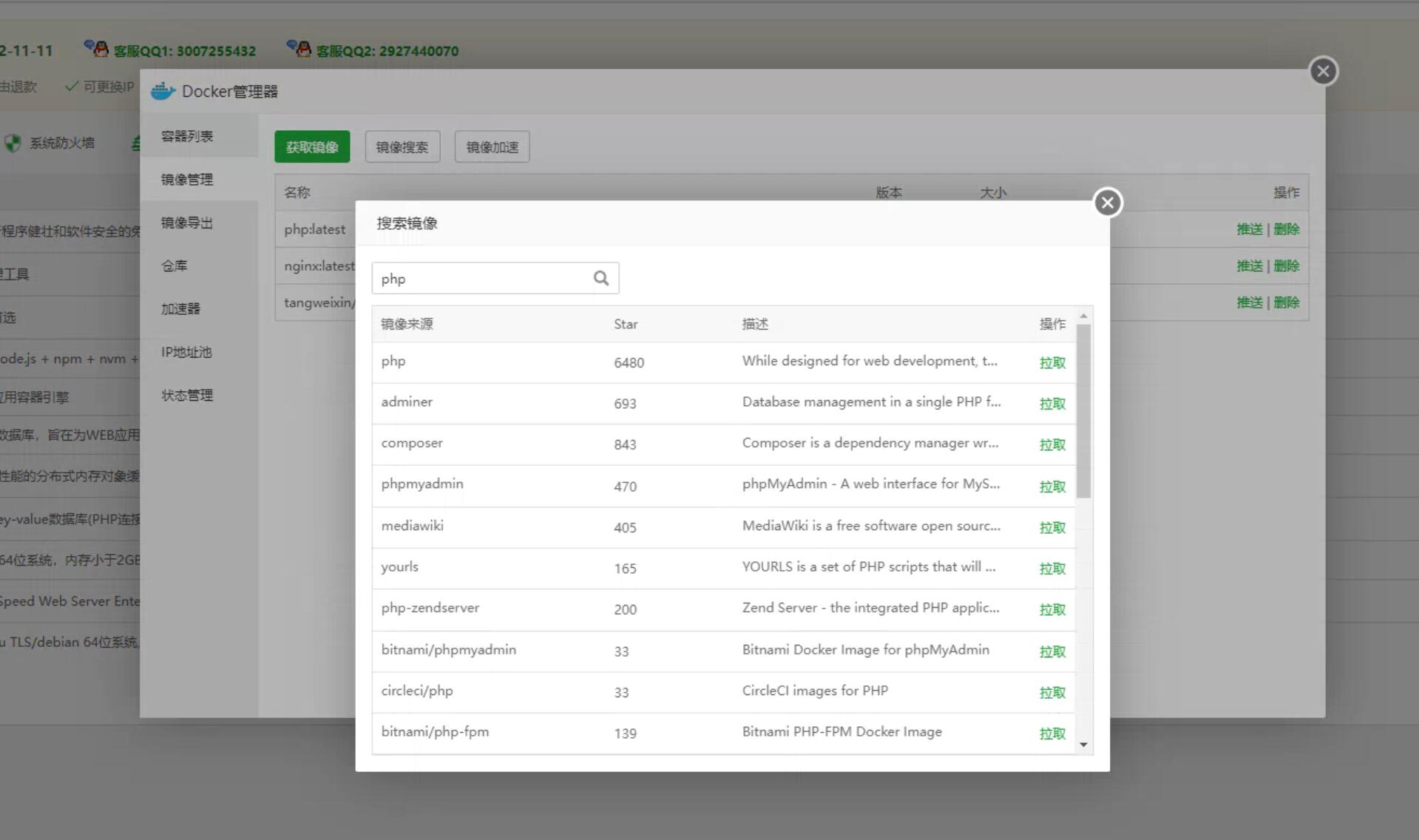Click the system firewall shield icon

(x=13, y=143)
